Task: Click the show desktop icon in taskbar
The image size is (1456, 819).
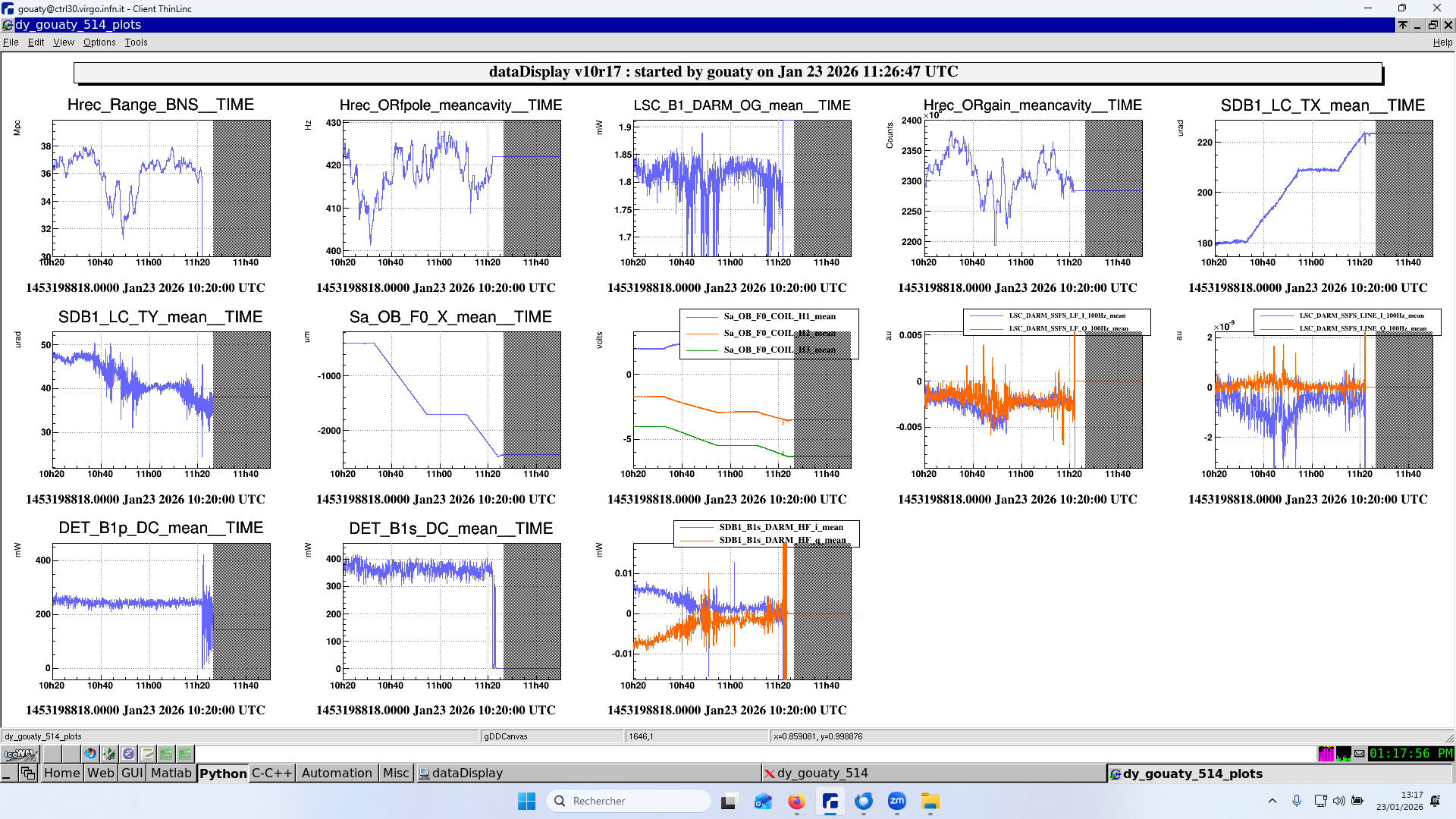Action: click(7, 773)
